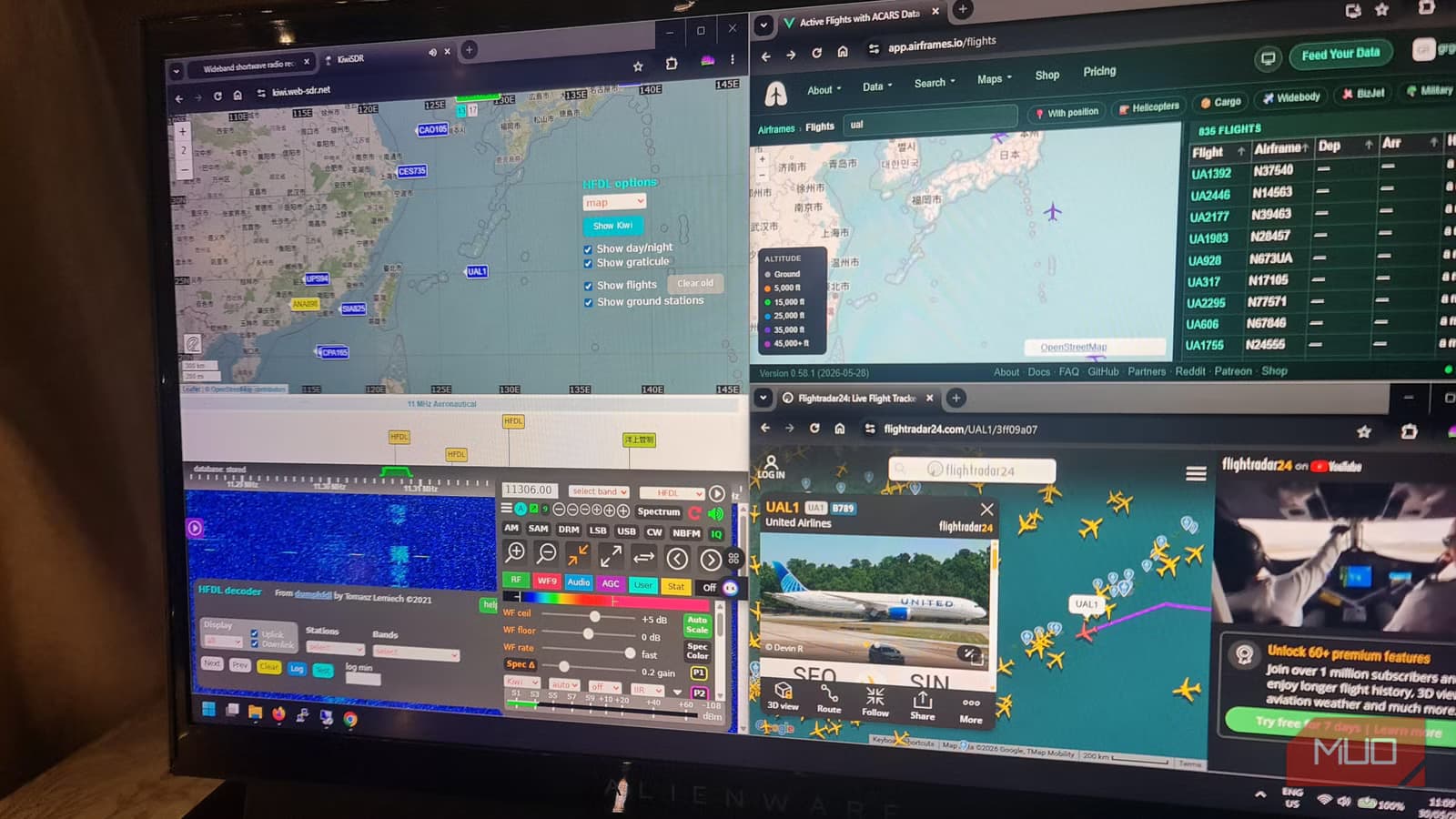Open Windows Start menu
The image size is (1456, 819).
(208, 709)
